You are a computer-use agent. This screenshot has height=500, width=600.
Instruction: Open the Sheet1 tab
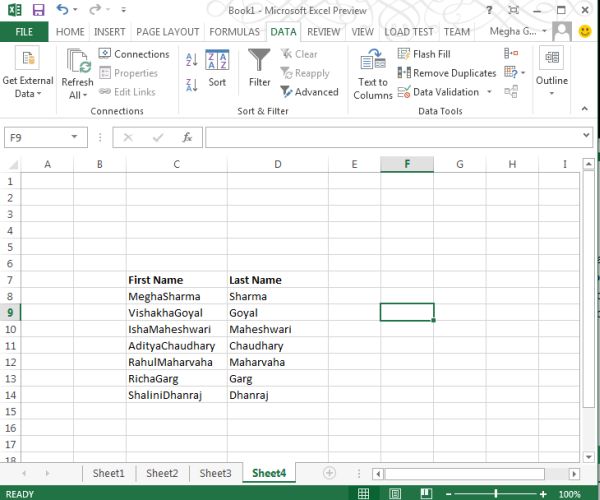[108, 473]
